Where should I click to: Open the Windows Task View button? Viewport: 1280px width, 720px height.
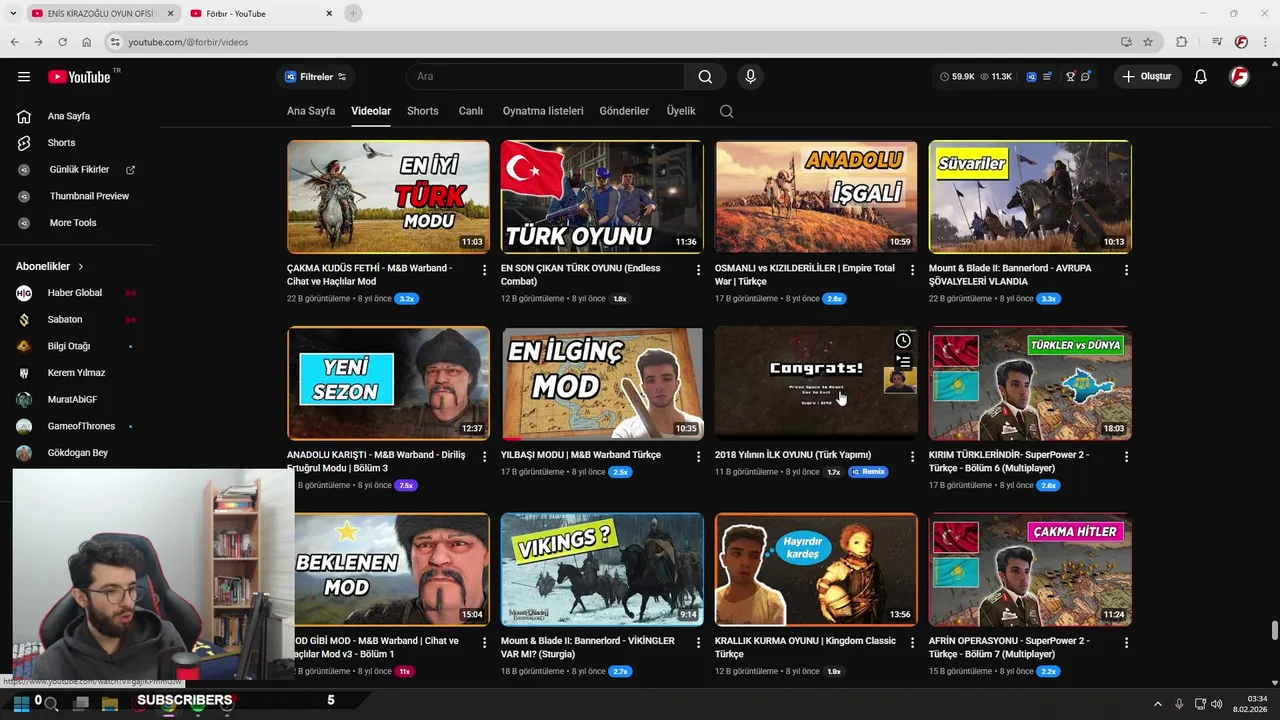pyautogui.click(x=81, y=704)
